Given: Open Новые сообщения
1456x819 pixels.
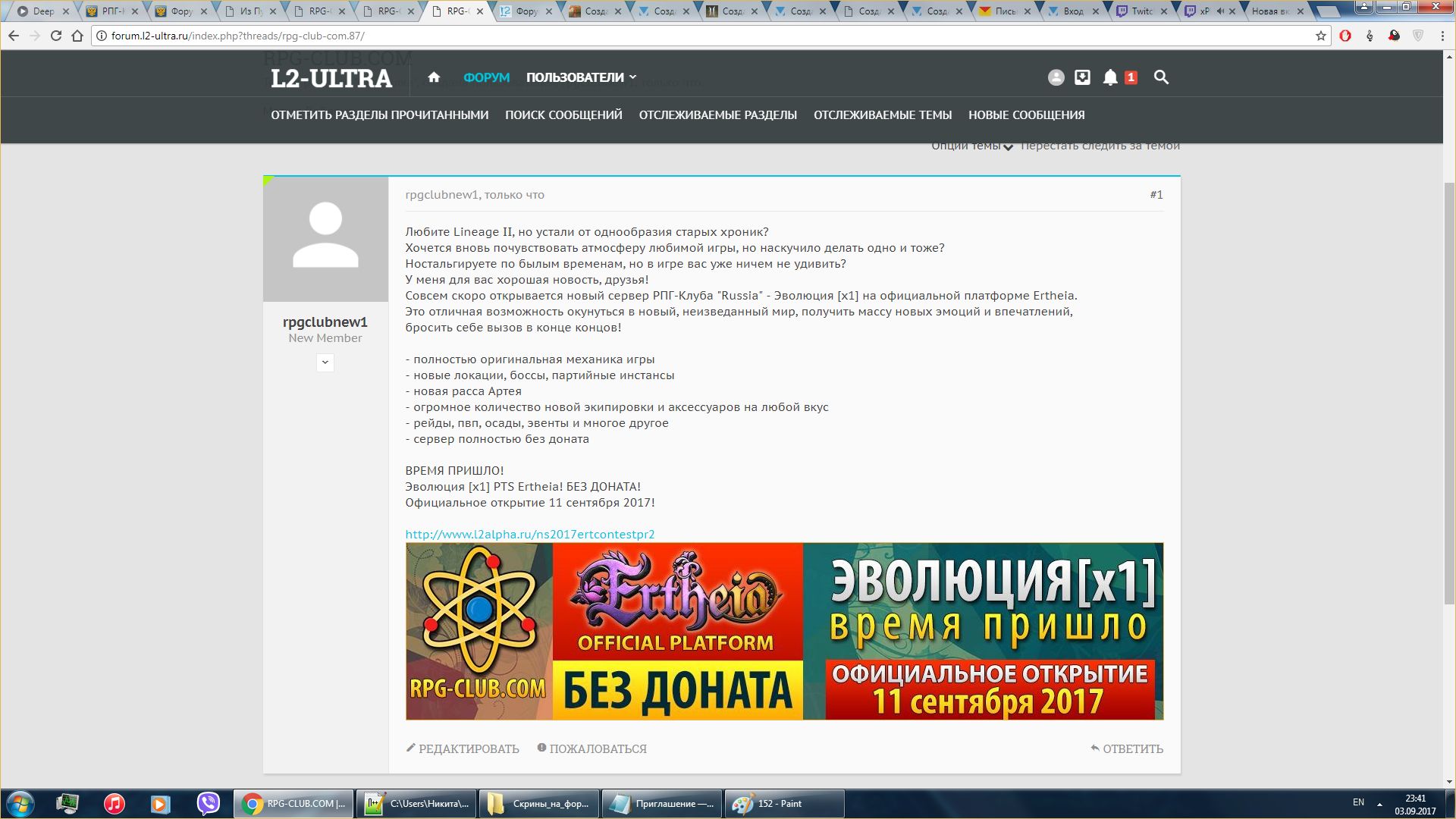Looking at the screenshot, I should 1027,115.
